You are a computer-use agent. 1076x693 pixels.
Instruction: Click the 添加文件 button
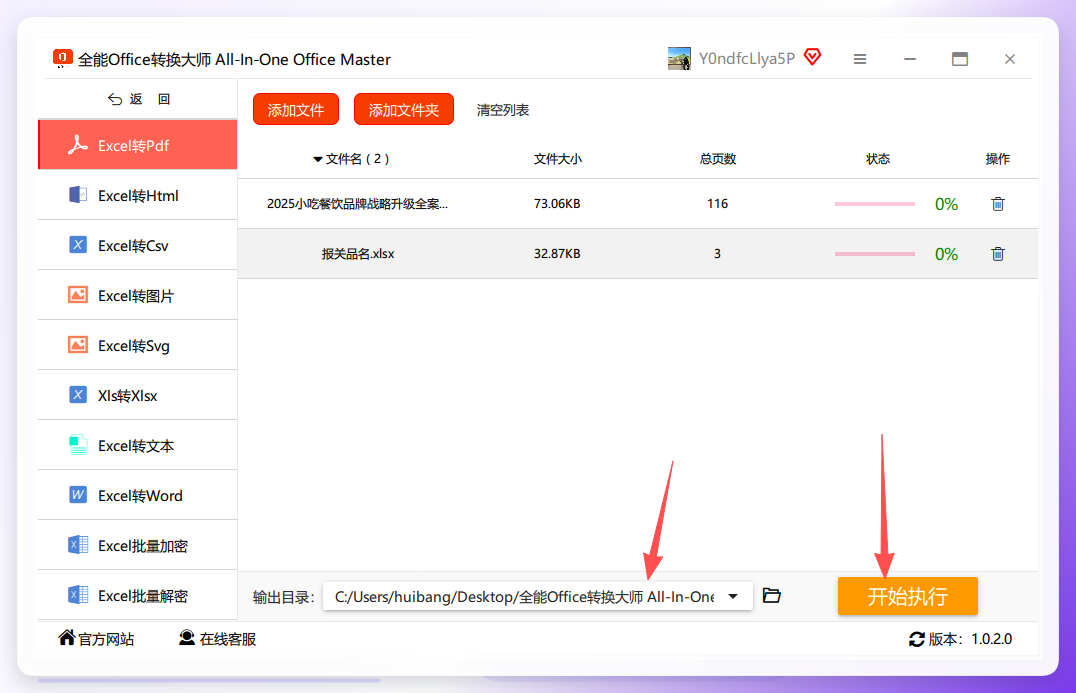pos(296,110)
